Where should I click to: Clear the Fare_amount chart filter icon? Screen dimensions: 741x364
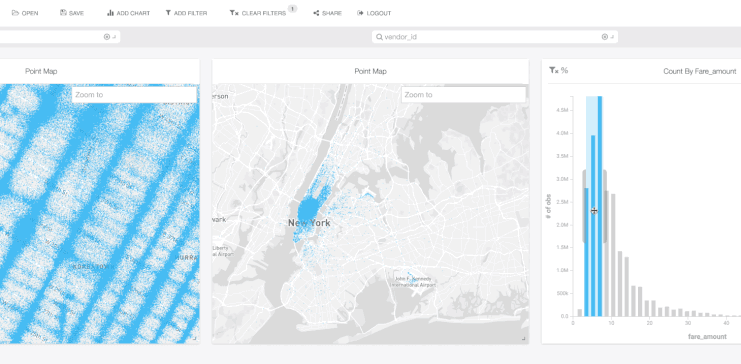(x=553, y=70)
